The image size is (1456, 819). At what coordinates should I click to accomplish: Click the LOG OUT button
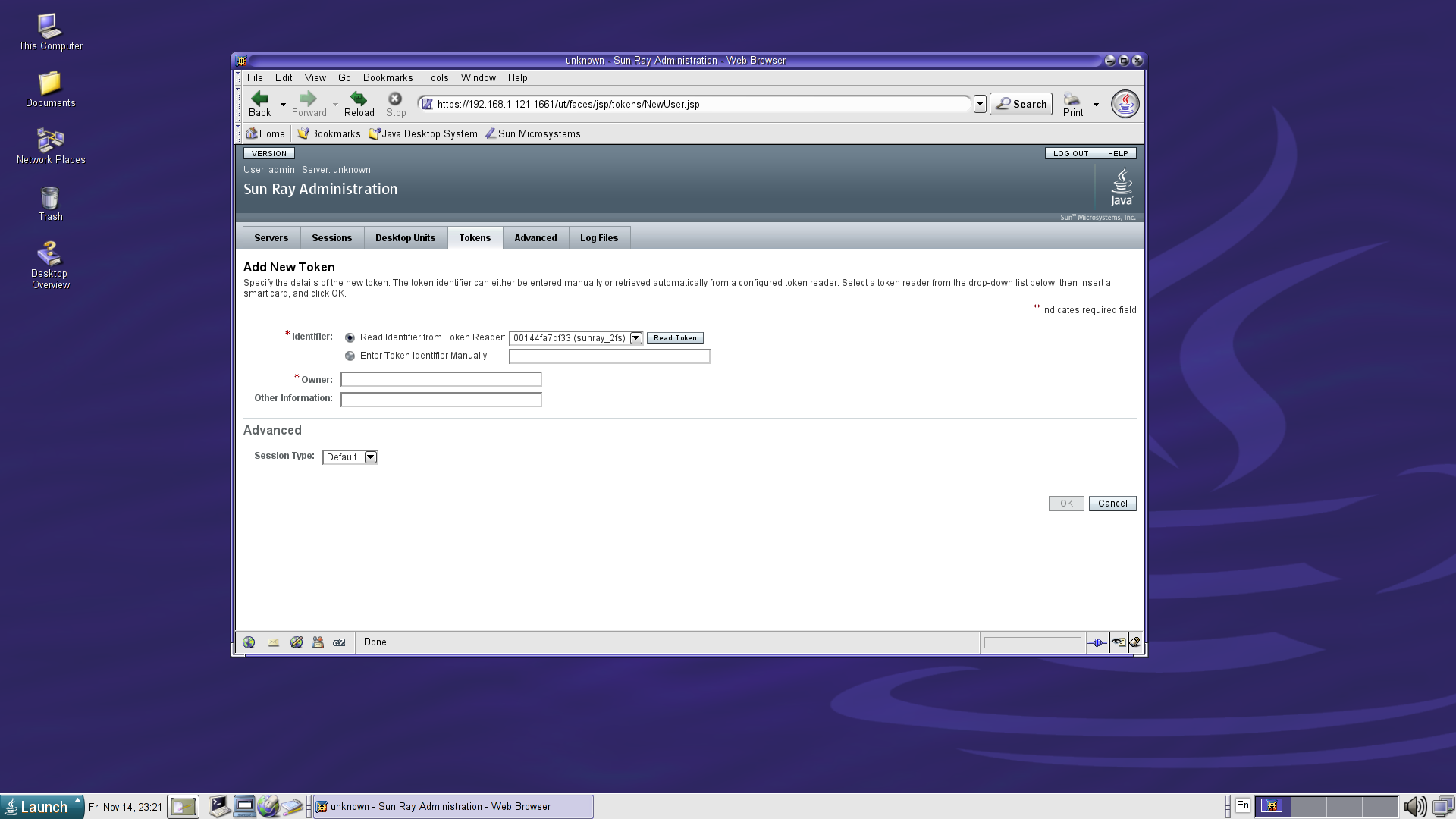coord(1070,153)
